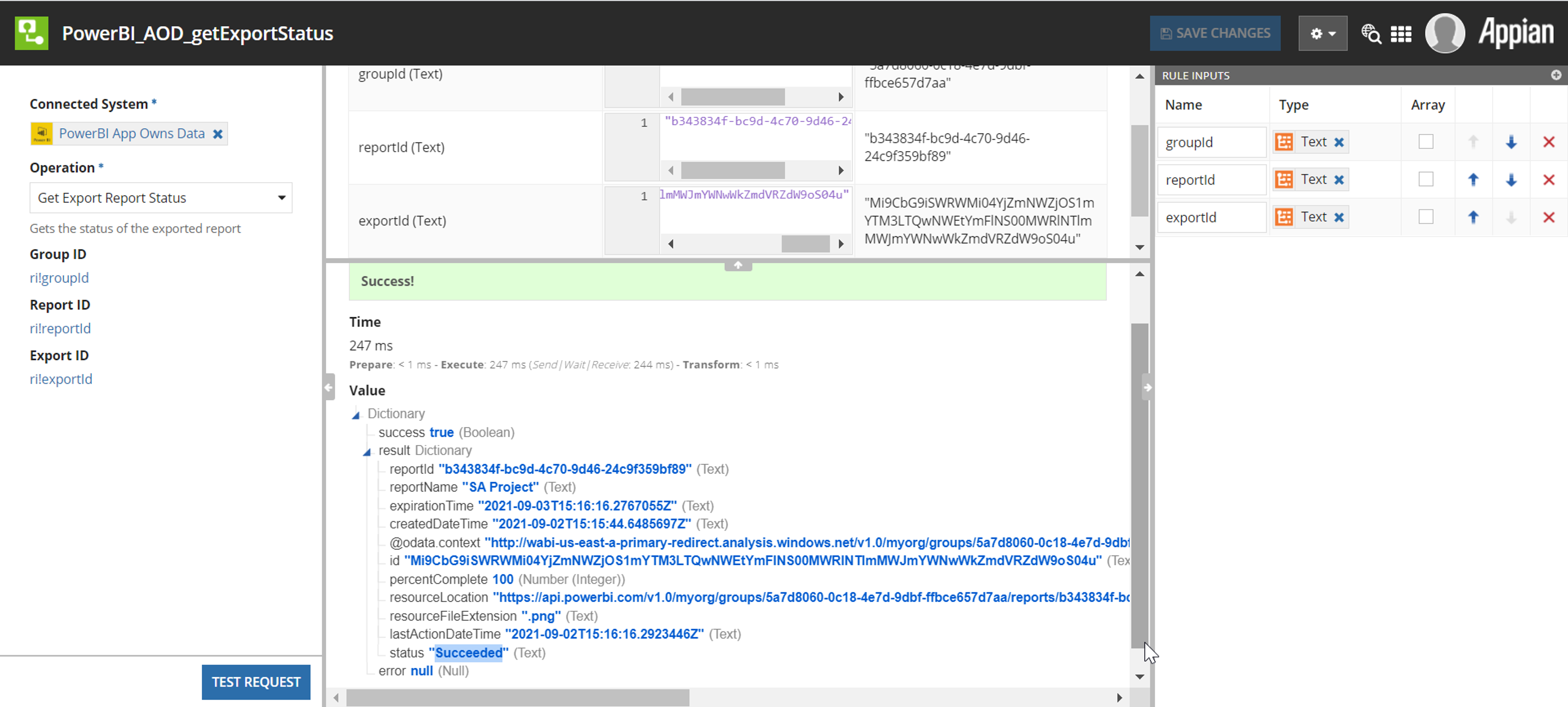The width and height of the screenshot is (1568, 707).
Task: Toggle Array checkbox for reportId
Action: pos(1425,180)
